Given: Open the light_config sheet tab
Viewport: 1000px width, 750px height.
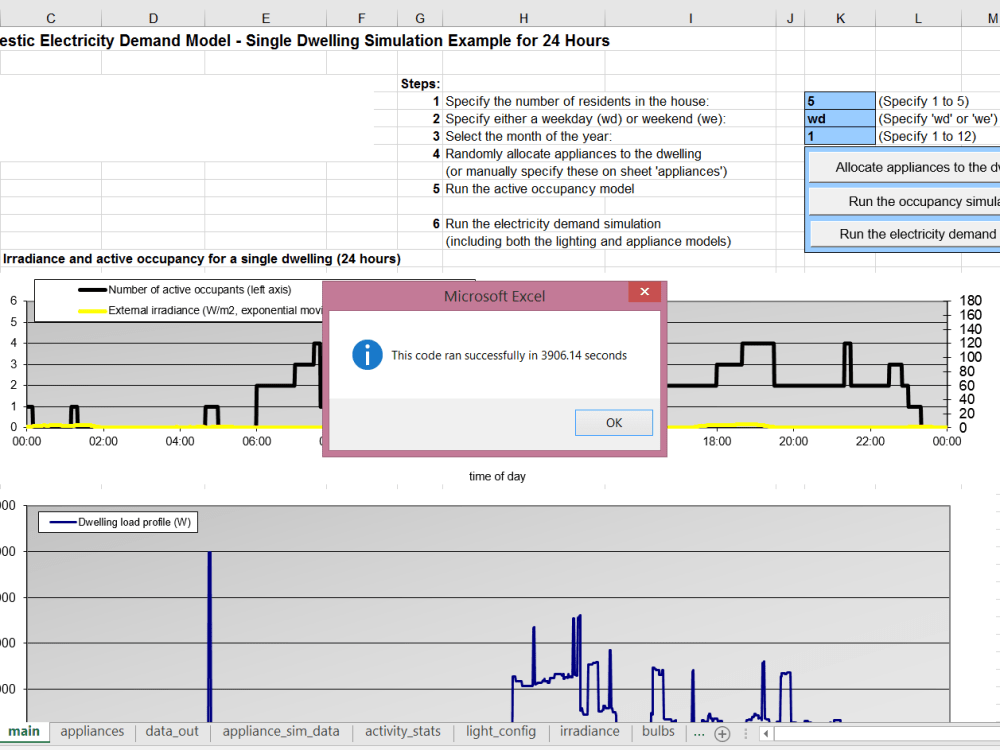Looking at the screenshot, I should [x=500, y=732].
